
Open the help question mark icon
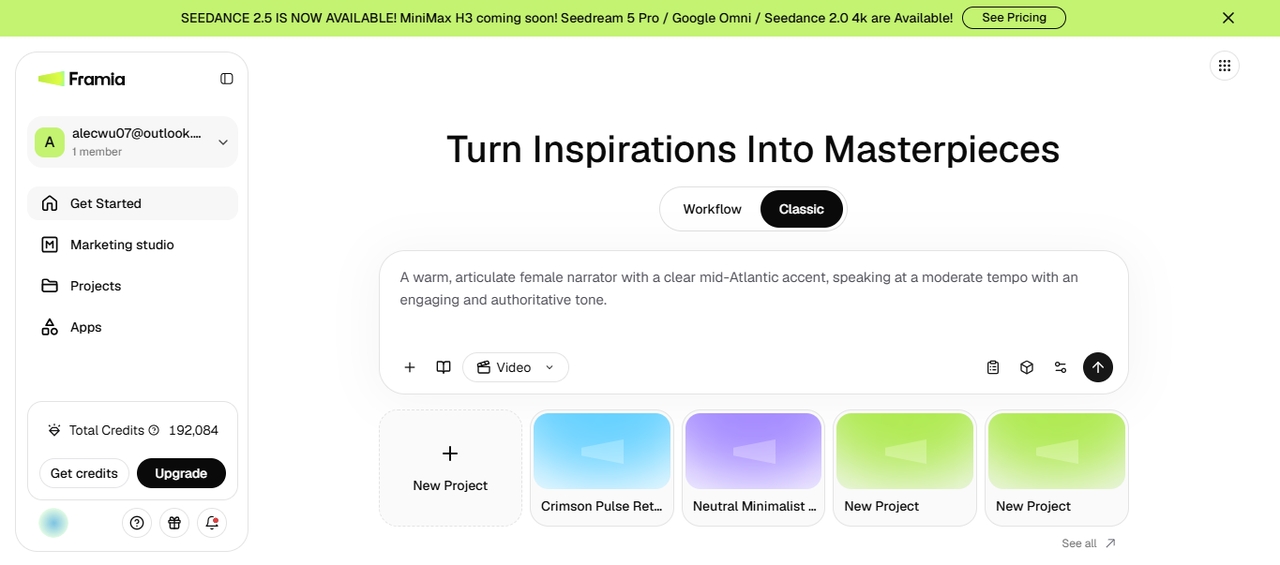(137, 522)
